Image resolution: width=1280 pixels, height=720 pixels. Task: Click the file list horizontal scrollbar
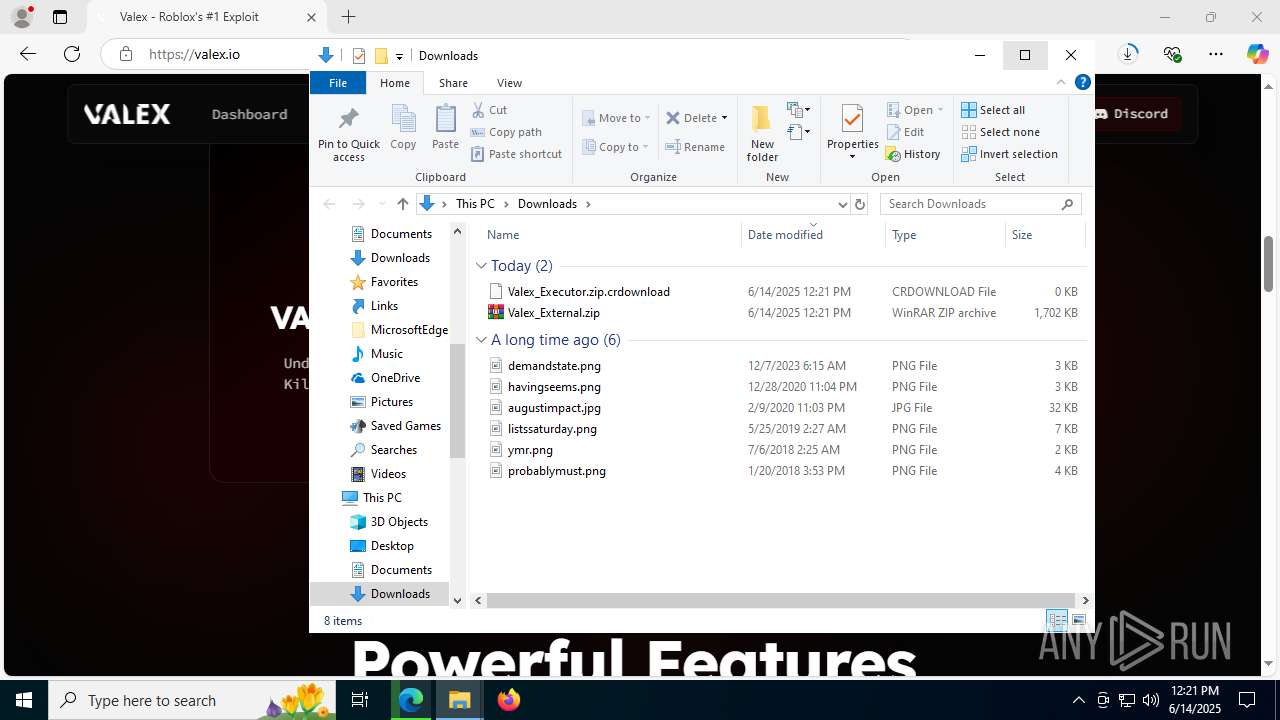pos(782,600)
